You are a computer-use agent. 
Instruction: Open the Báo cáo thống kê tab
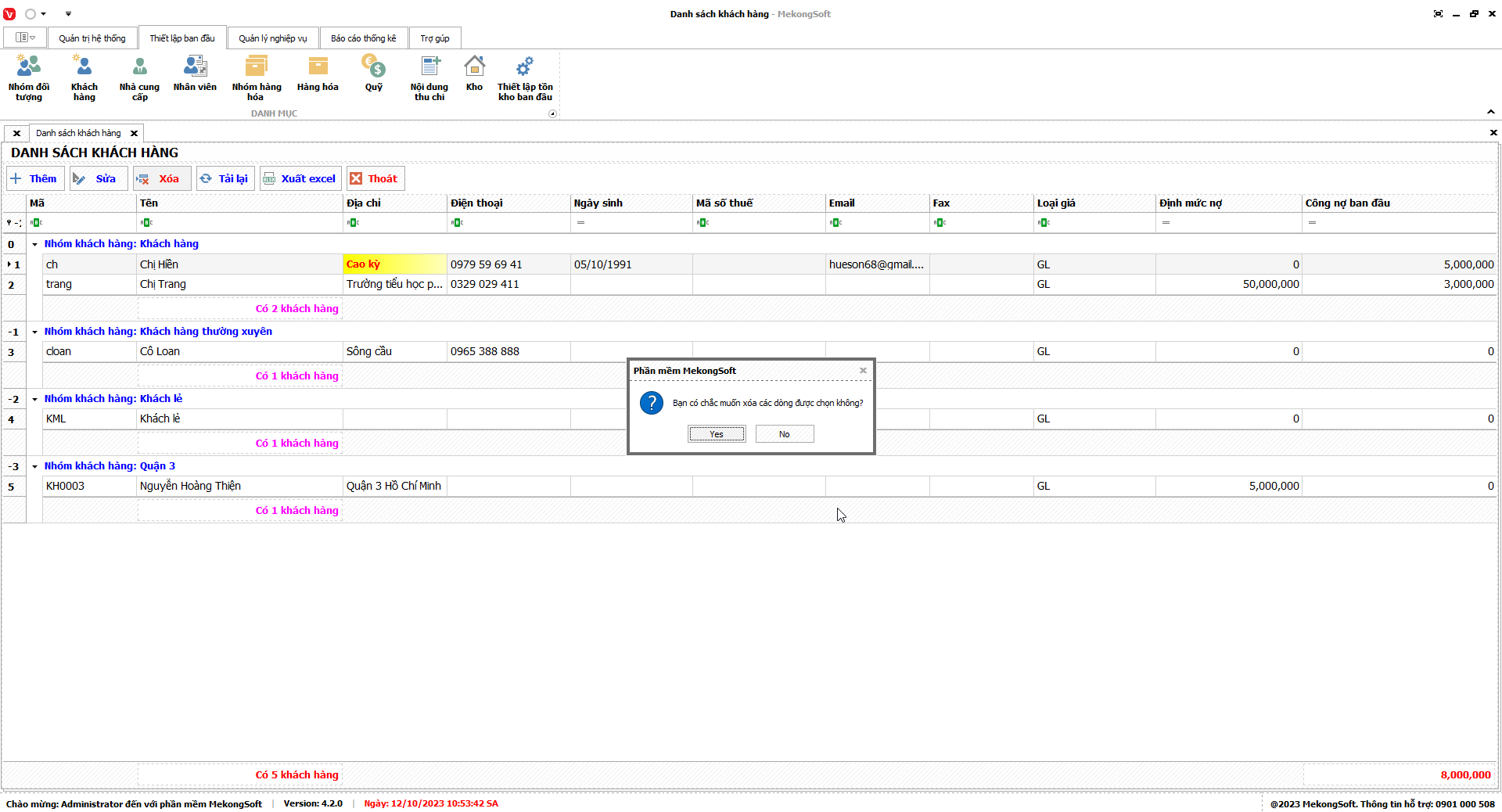[363, 38]
